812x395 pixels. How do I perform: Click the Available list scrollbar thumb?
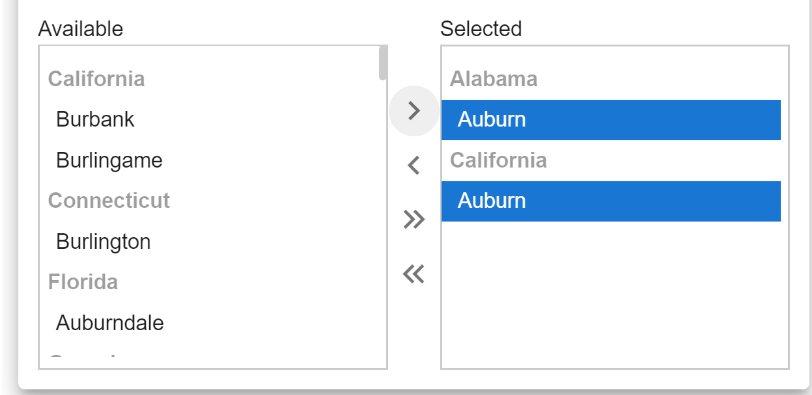(x=383, y=63)
